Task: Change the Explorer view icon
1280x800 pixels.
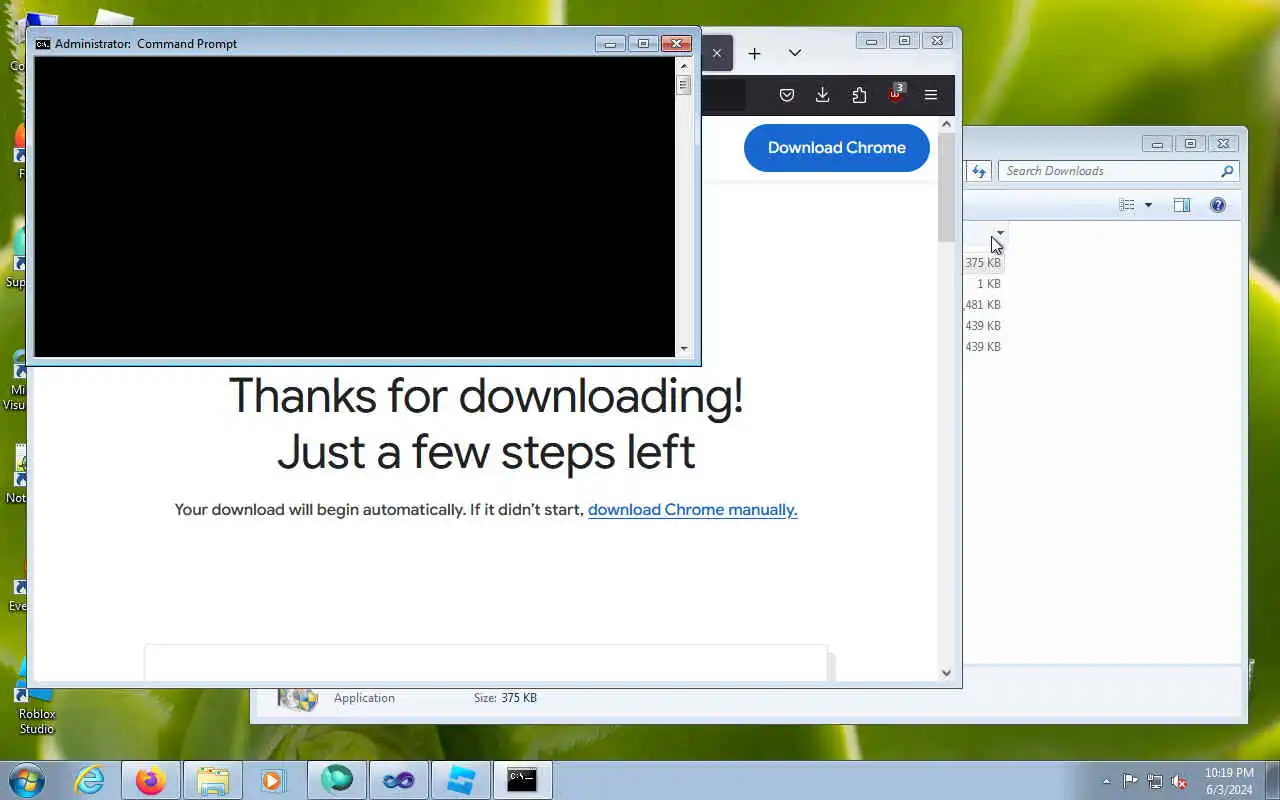Action: click(x=1128, y=205)
